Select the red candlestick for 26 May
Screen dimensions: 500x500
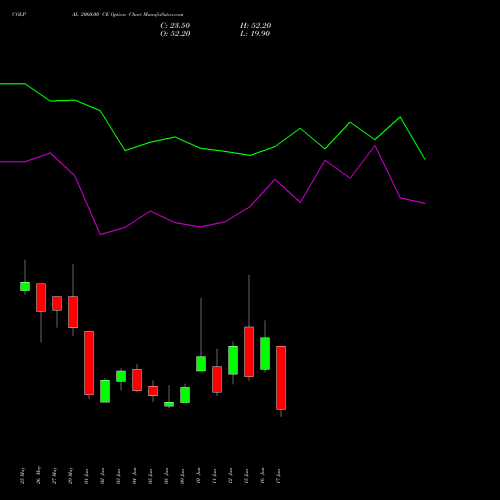pos(41,297)
